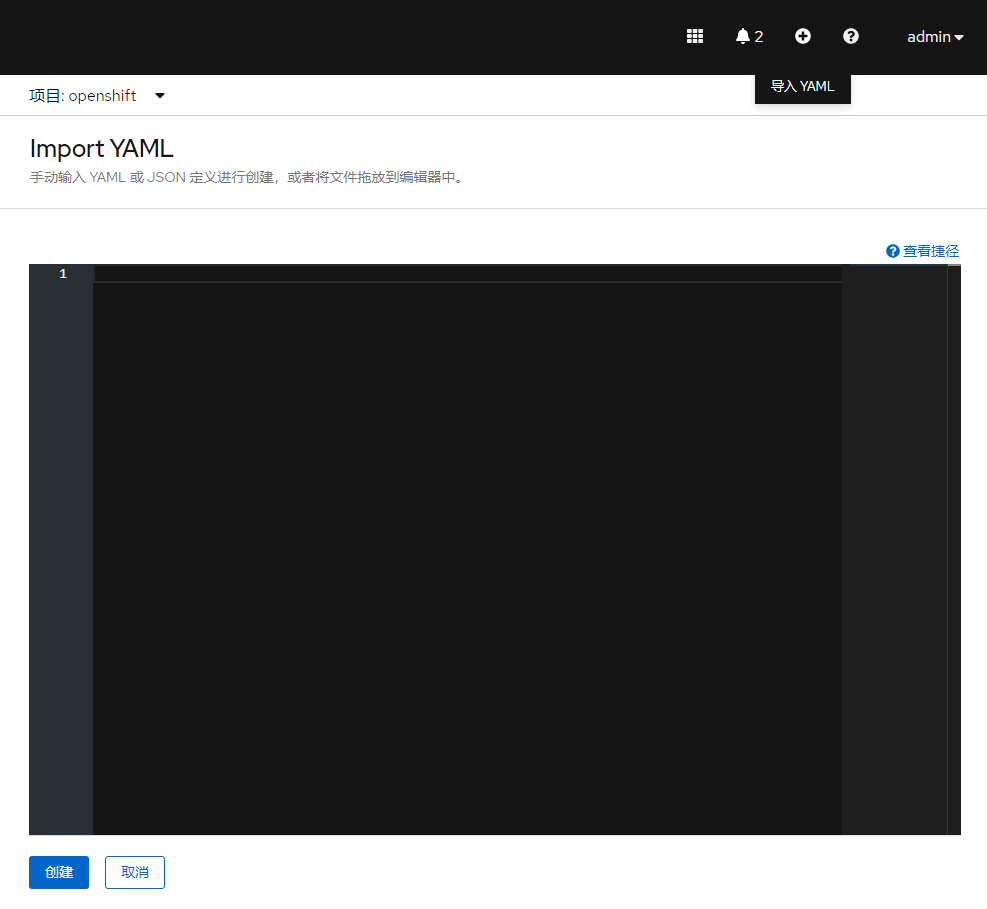This screenshot has height=909, width=987.
Task: Select the plus icon in the masthead
Action: (803, 36)
